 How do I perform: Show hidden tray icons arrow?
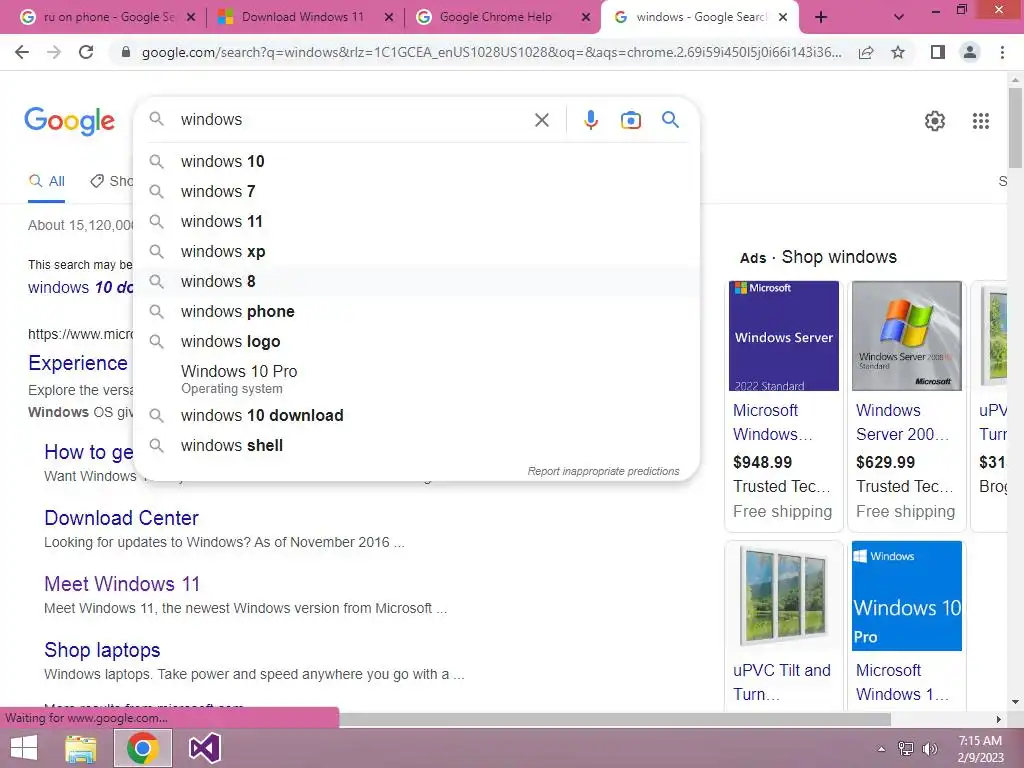(x=882, y=749)
